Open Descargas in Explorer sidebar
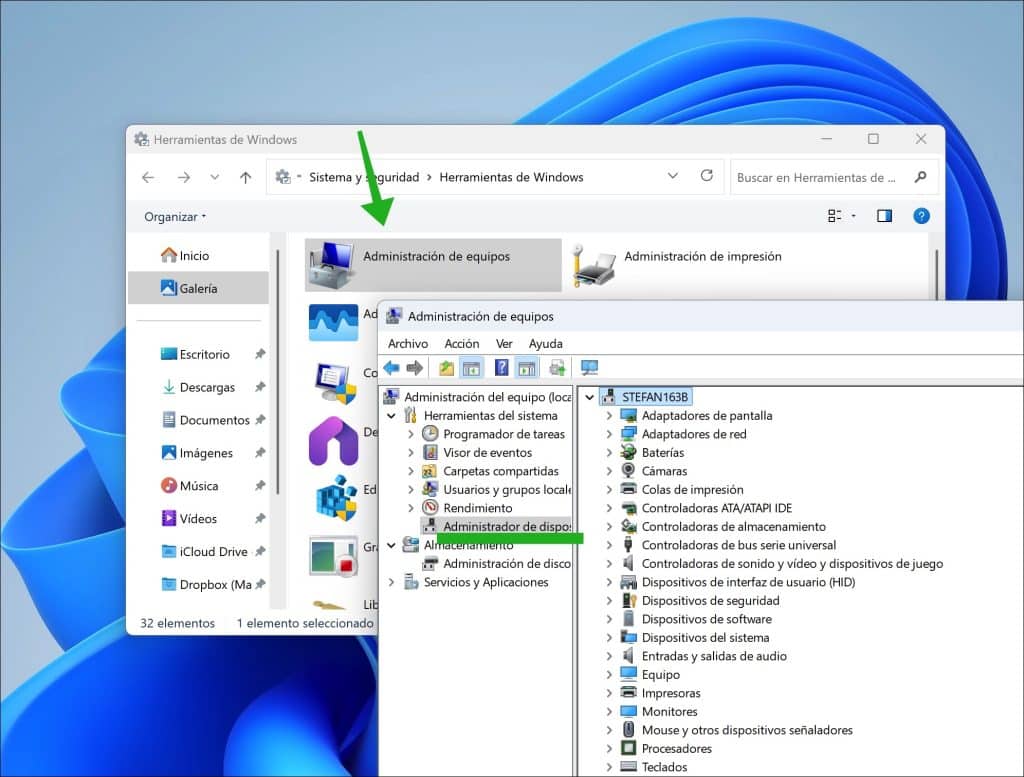Screen dimensions: 1024x777 198,387
